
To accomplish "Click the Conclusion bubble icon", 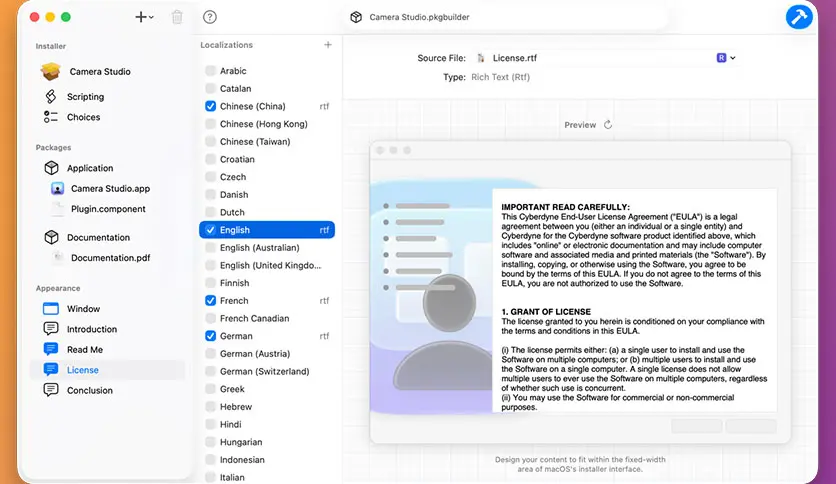I will coord(51,390).
